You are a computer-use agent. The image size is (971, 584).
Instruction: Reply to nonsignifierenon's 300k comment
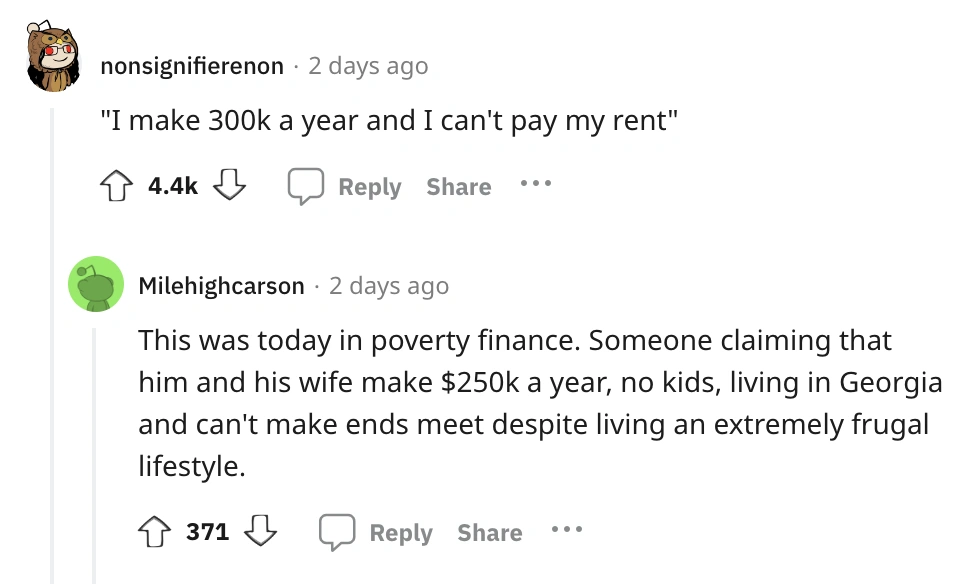(345, 187)
